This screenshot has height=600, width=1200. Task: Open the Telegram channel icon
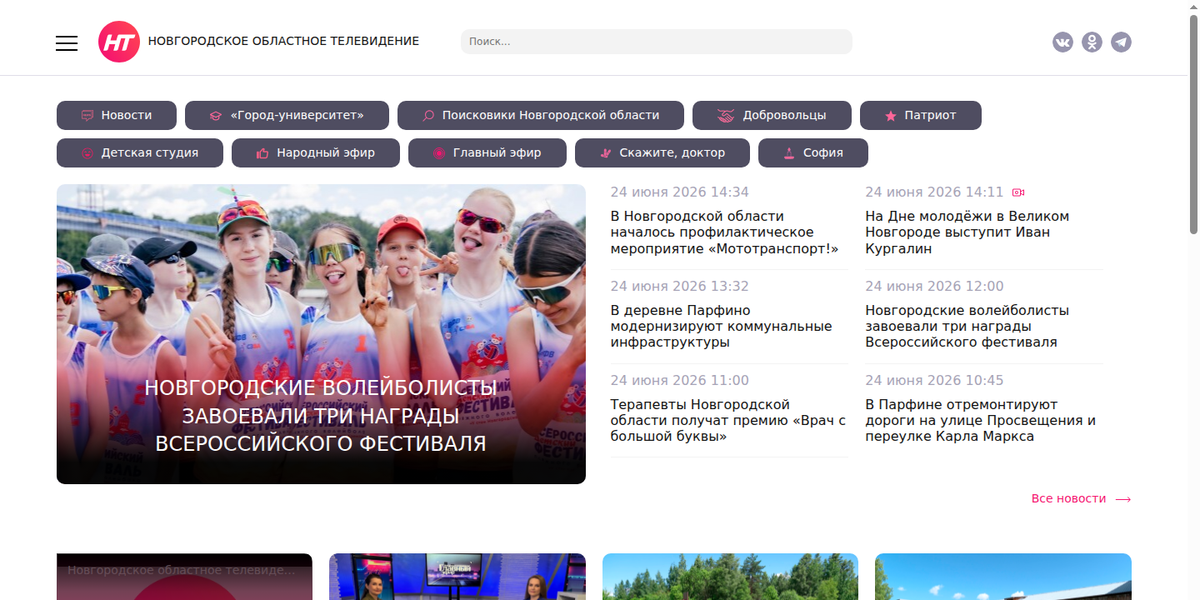tap(1121, 42)
